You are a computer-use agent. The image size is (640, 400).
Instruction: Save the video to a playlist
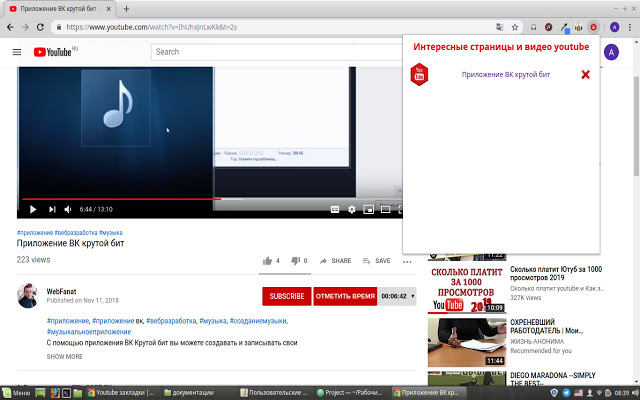click(x=376, y=260)
